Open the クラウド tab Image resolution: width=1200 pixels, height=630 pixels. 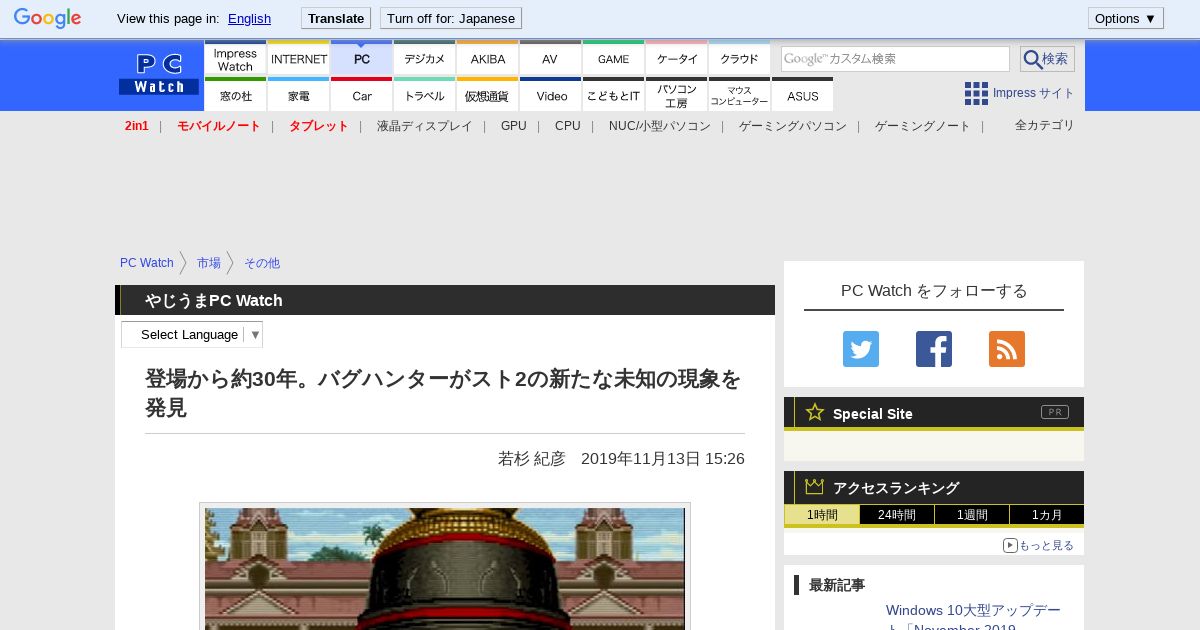740,59
